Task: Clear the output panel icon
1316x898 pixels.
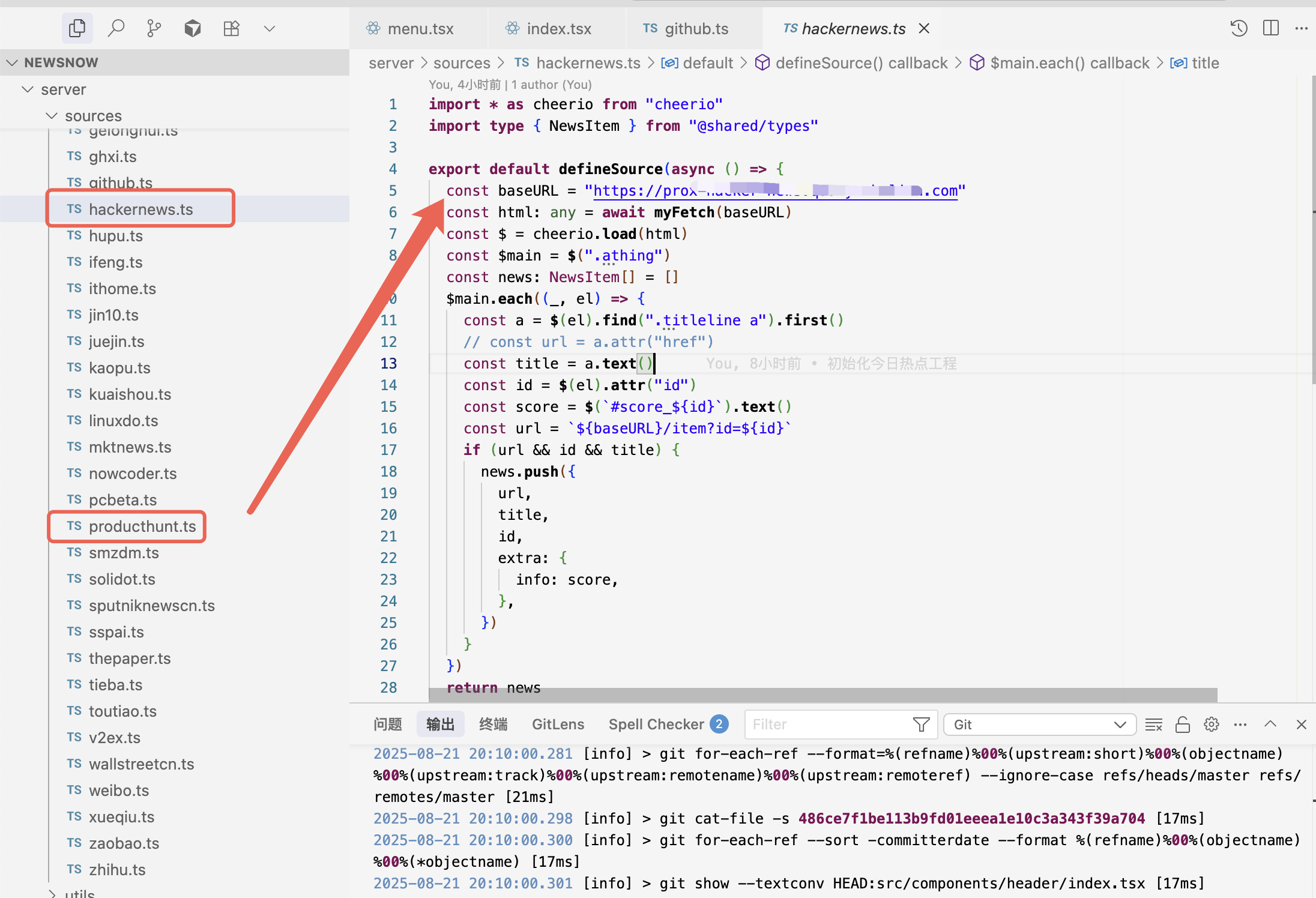Action: point(1154,725)
